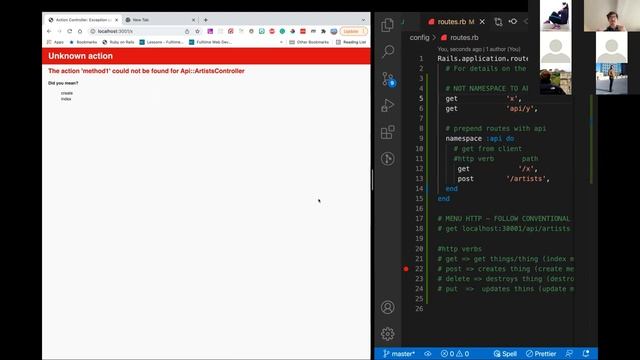Go to the Chrome home page
The height and width of the screenshot is (360, 640).
tap(80, 31)
